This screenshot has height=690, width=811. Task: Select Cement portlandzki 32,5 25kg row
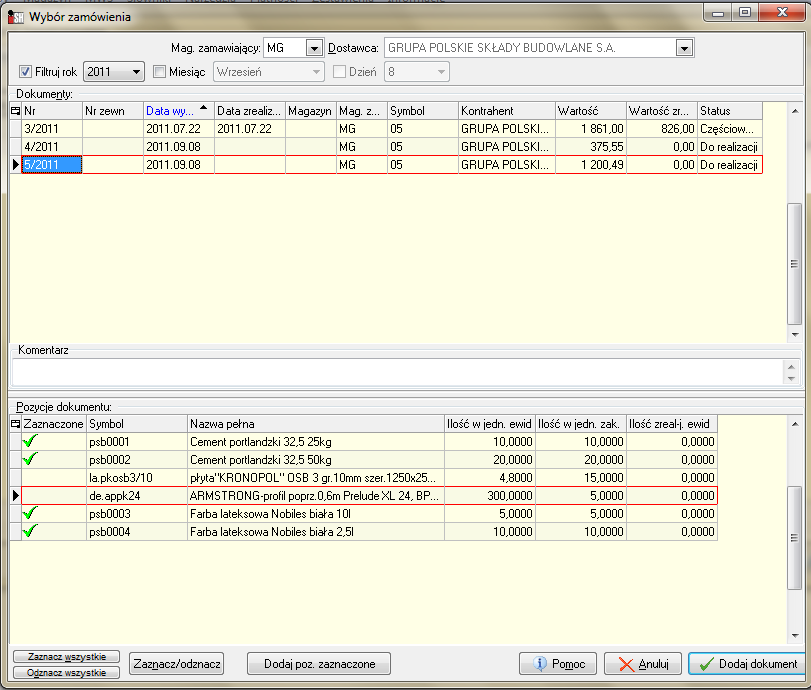(x=364, y=441)
